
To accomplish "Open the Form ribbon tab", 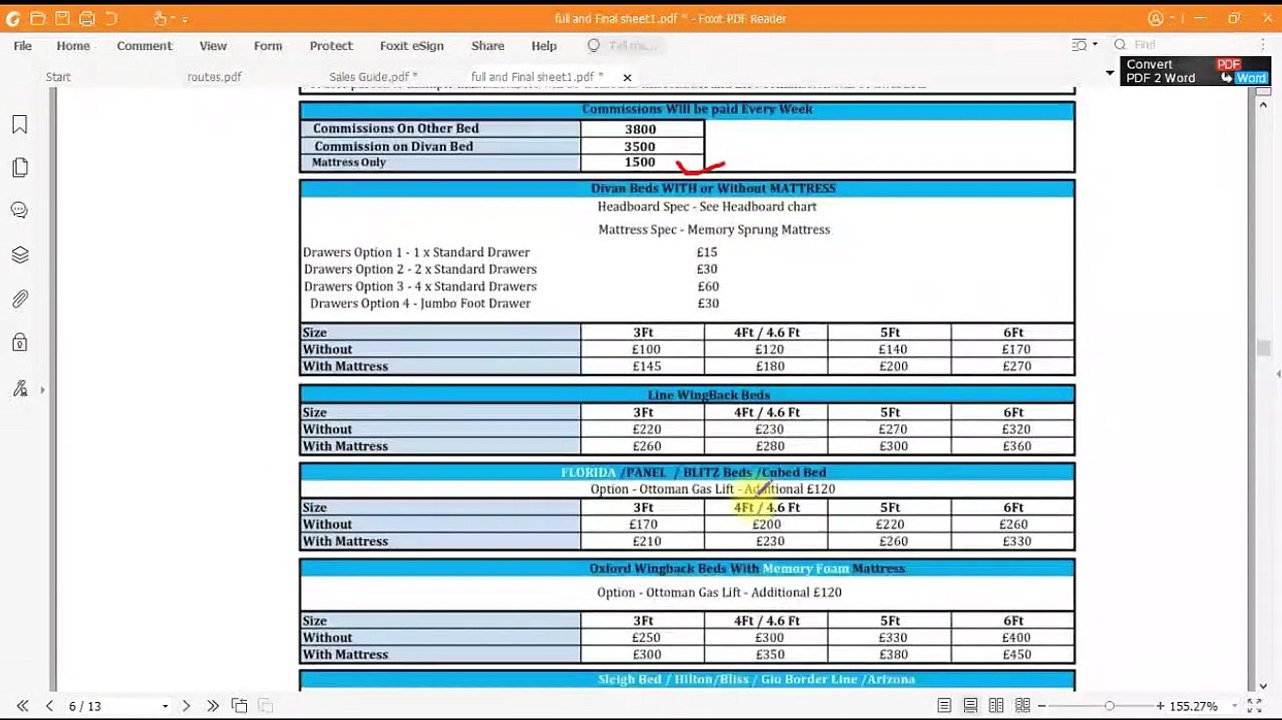I will 268,46.
